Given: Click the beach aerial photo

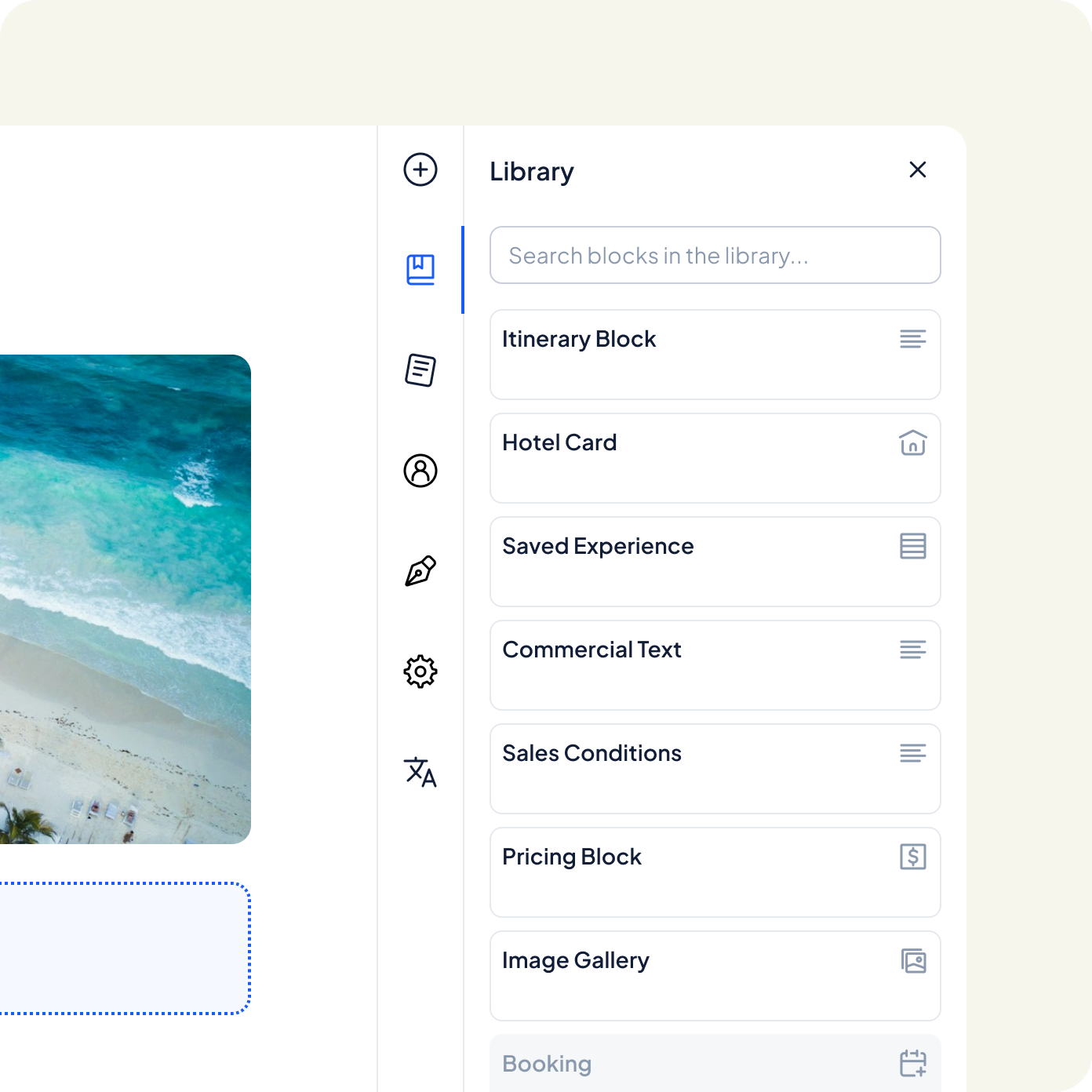Looking at the screenshot, I should coord(126,599).
